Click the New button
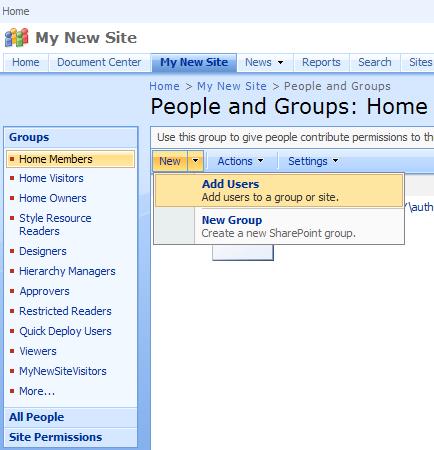The image size is (434, 450). [170, 161]
